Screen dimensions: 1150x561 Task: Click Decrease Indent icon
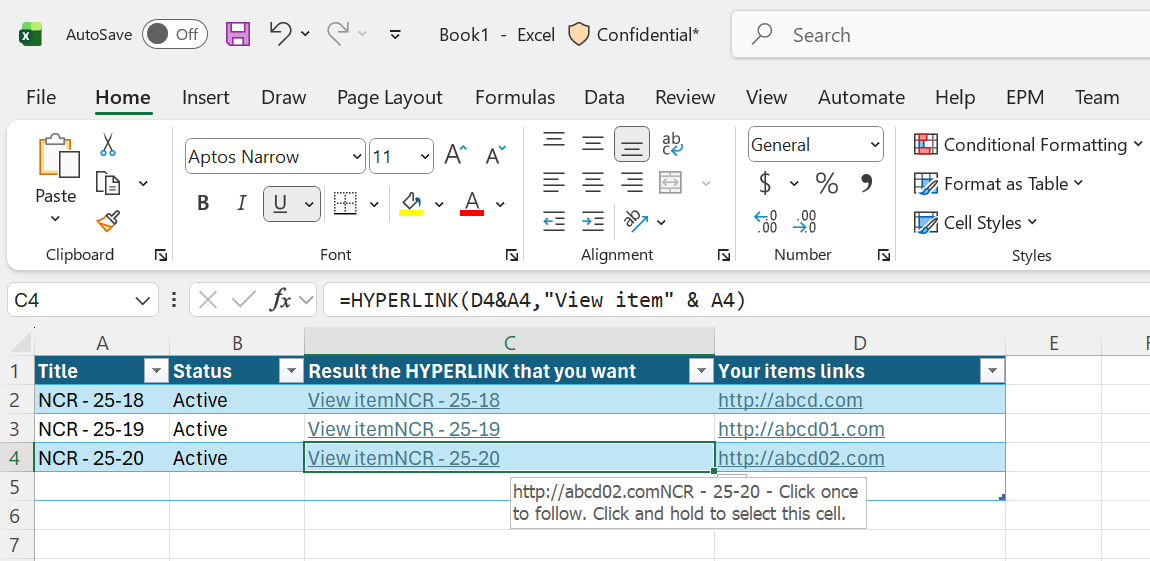click(x=554, y=220)
